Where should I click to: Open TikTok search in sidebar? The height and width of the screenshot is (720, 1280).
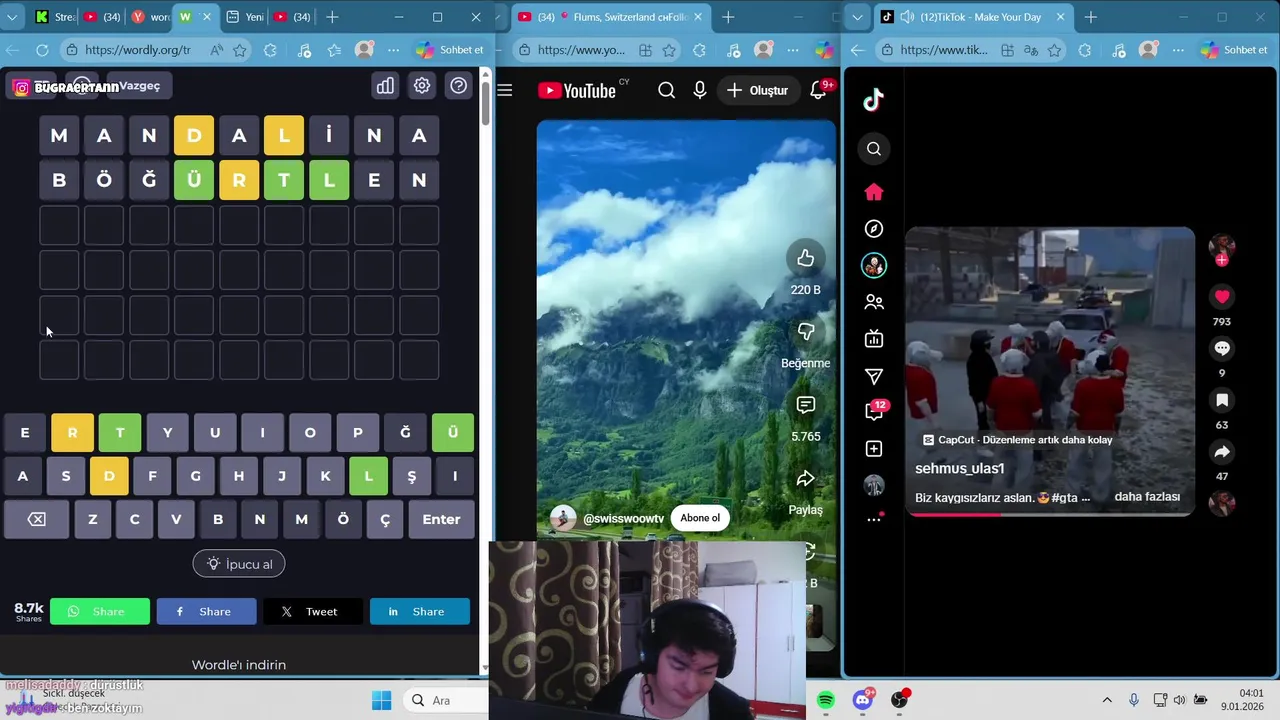pos(874,149)
